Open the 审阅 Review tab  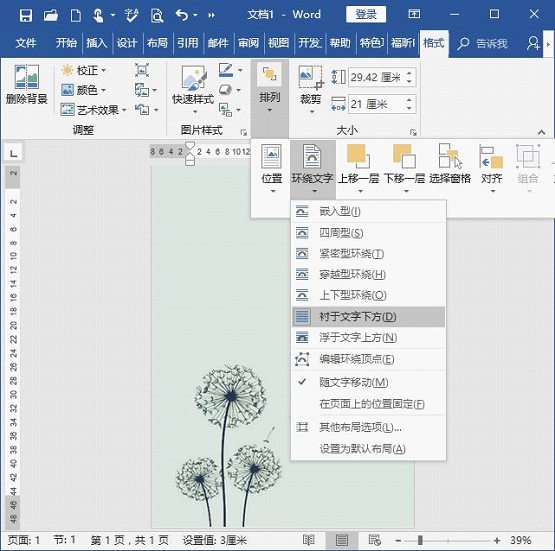point(248,43)
